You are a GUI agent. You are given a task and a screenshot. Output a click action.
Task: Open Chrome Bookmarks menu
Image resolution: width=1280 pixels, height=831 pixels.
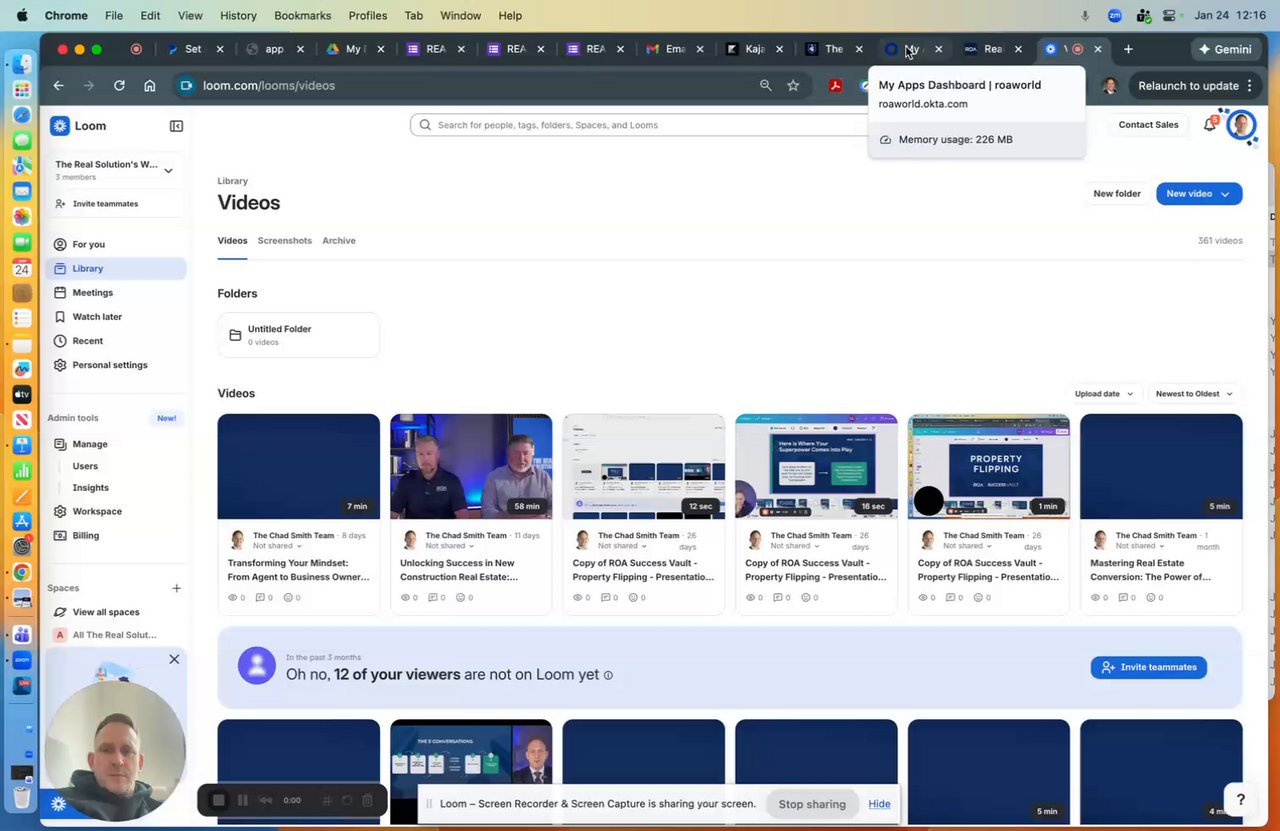tap(303, 16)
